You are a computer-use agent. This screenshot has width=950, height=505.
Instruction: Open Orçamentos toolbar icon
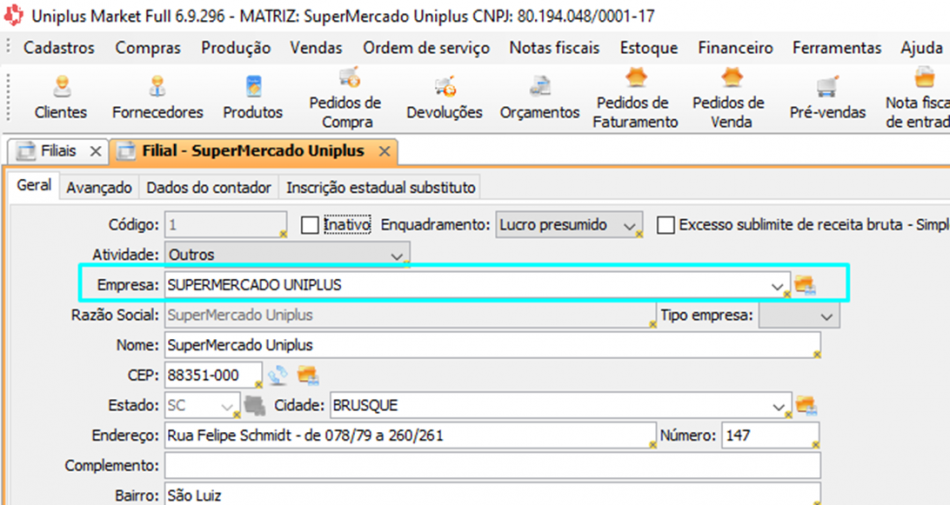[x=539, y=97]
